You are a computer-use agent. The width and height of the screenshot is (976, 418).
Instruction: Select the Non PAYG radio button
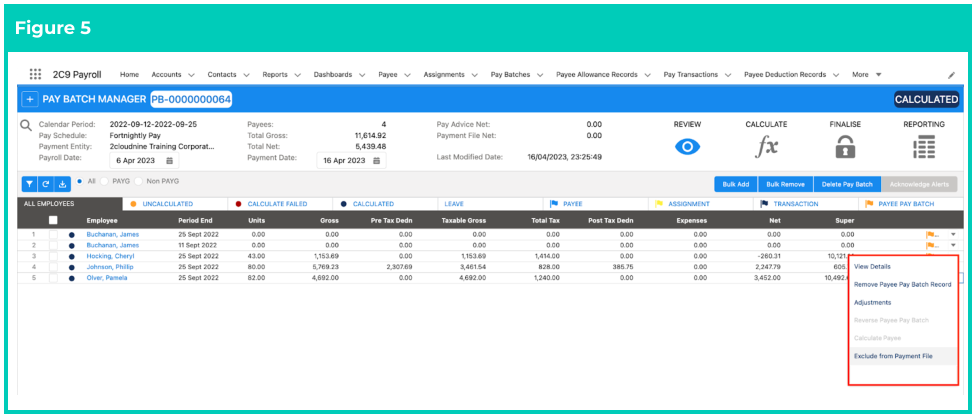[x=139, y=181]
